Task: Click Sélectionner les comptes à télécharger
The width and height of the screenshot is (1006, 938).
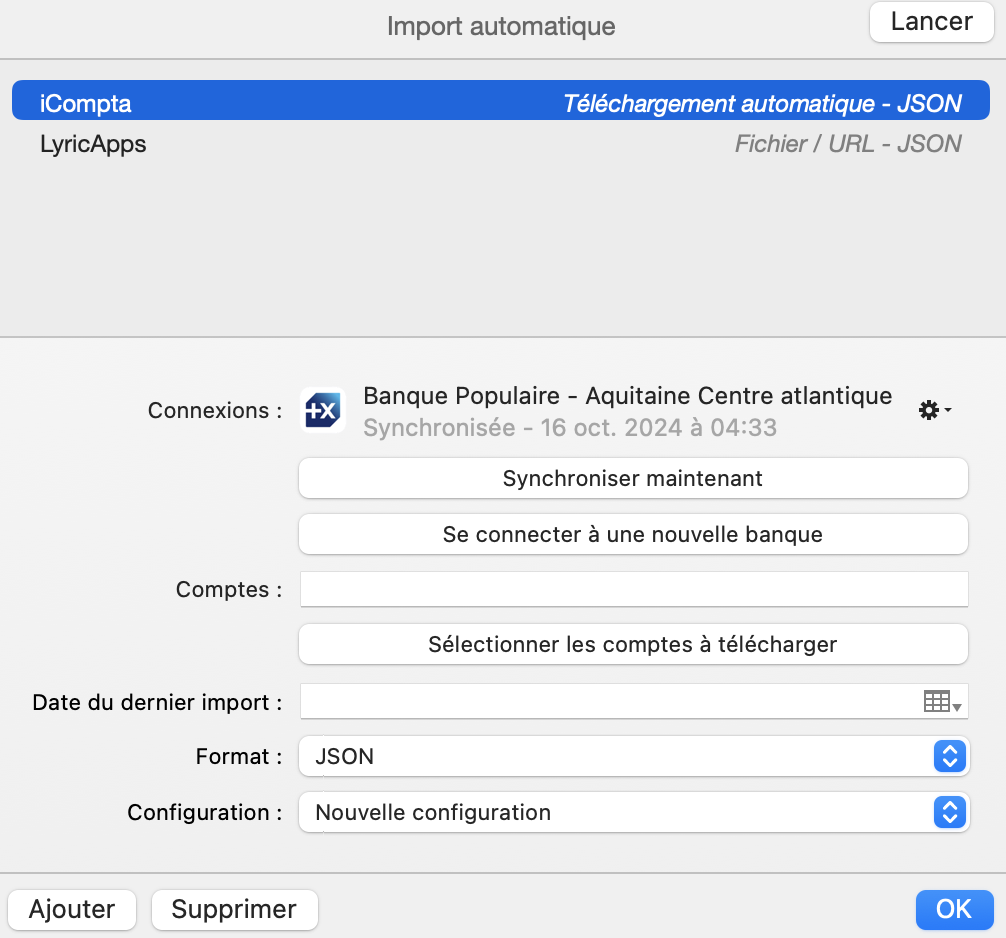Action: 633,644
